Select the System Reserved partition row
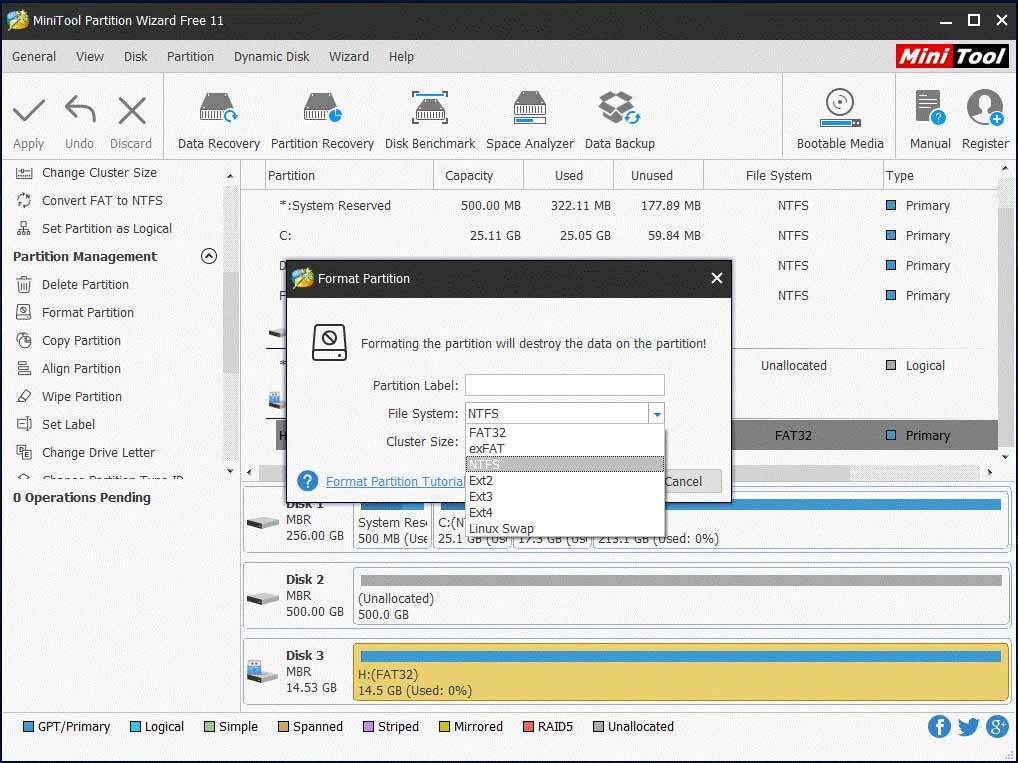The image size is (1018, 763). (619, 206)
